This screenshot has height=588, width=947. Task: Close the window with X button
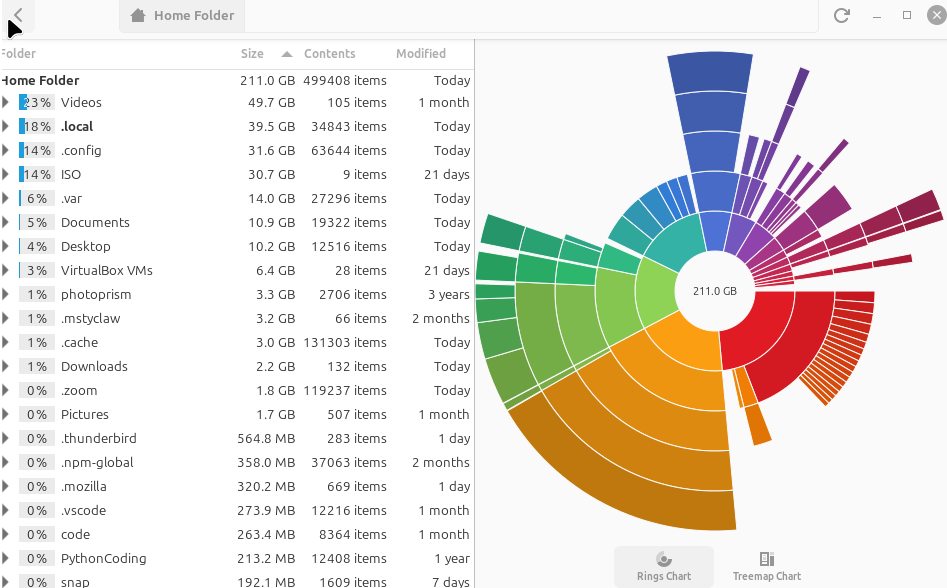tap(937, 15)
